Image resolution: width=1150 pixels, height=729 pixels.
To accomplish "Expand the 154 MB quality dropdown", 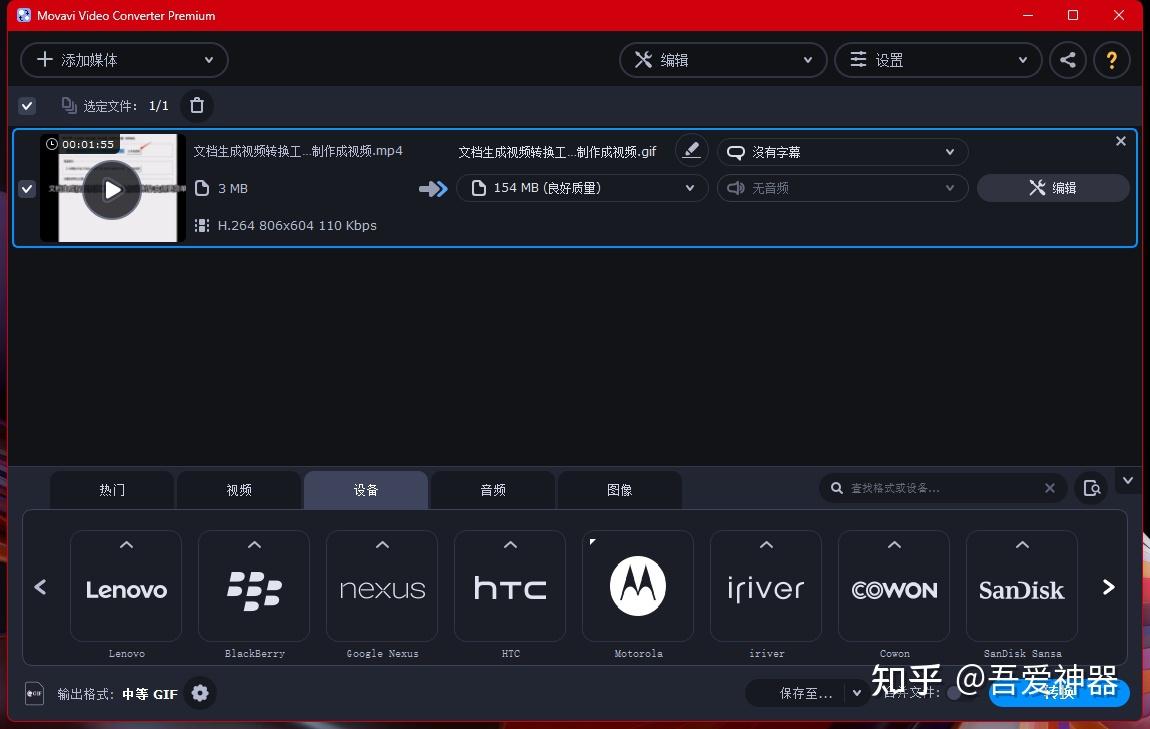I will (582, 188).
